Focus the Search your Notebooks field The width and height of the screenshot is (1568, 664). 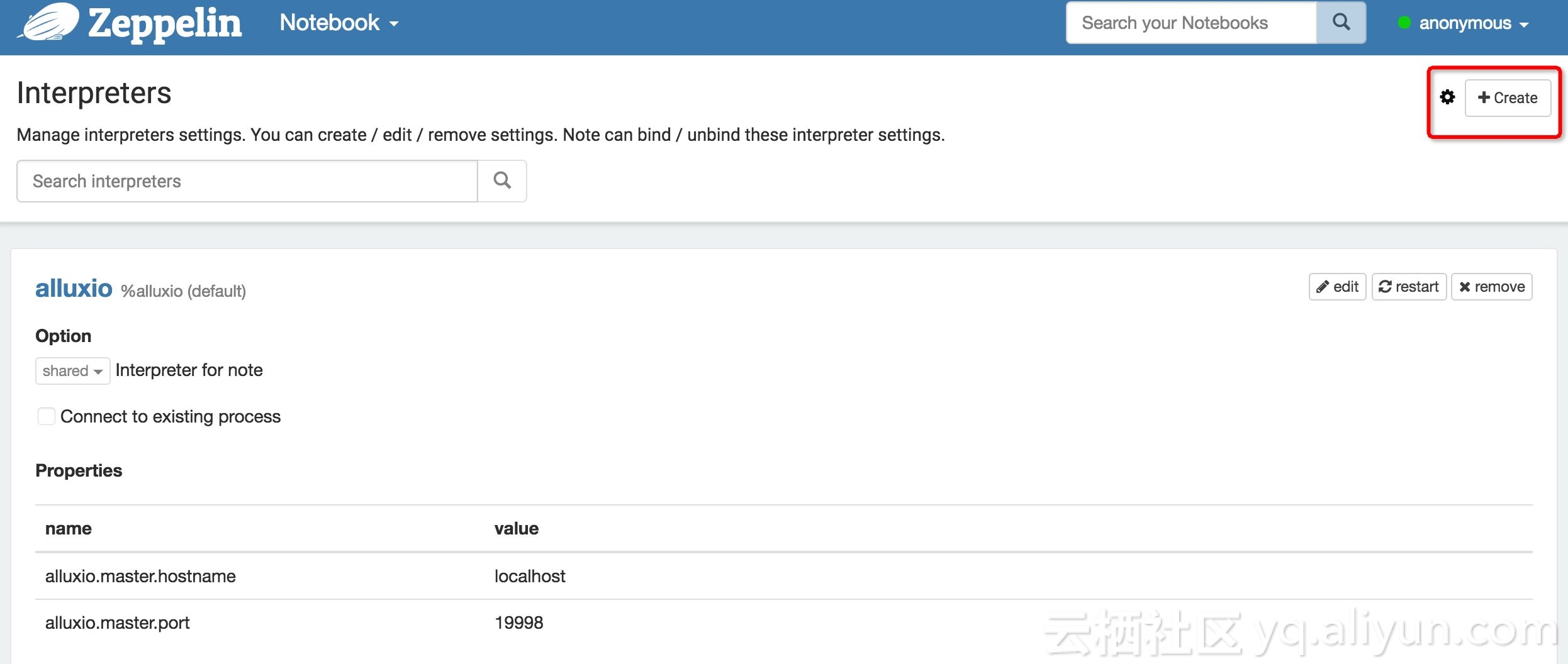1192,23
